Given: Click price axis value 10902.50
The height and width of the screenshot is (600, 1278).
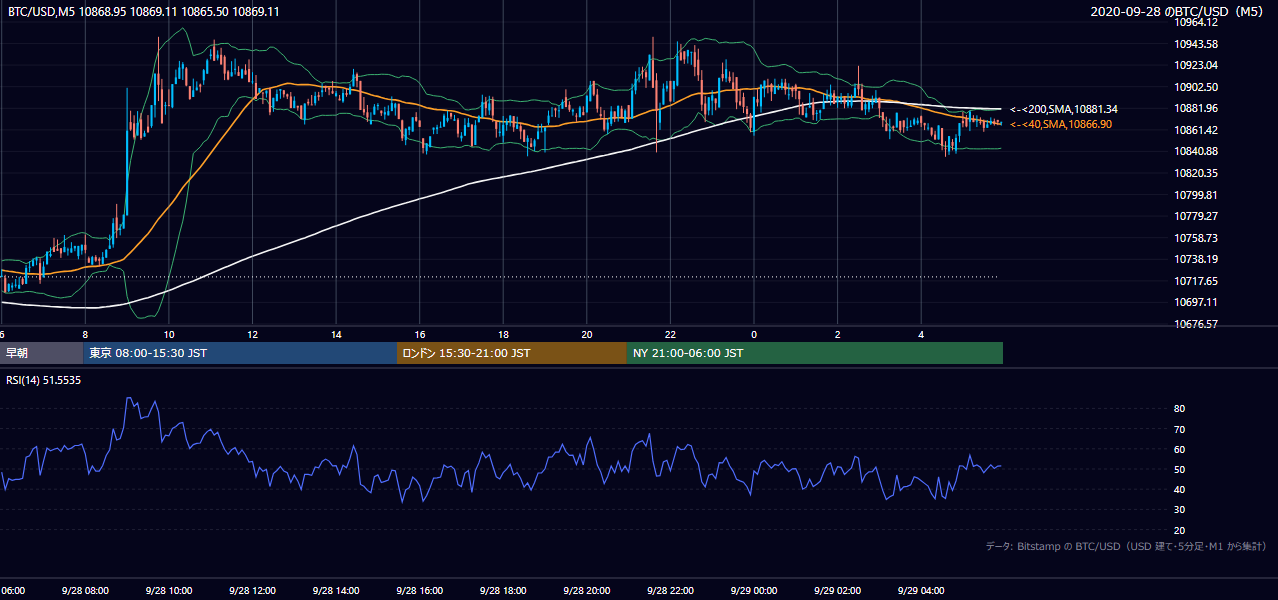Looking at the screenshot, I should click(1197, 87).
